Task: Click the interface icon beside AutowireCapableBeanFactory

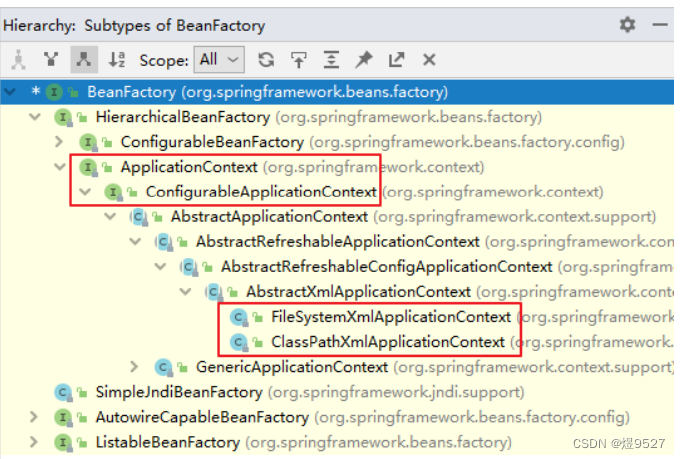Action: coord(63,418)
